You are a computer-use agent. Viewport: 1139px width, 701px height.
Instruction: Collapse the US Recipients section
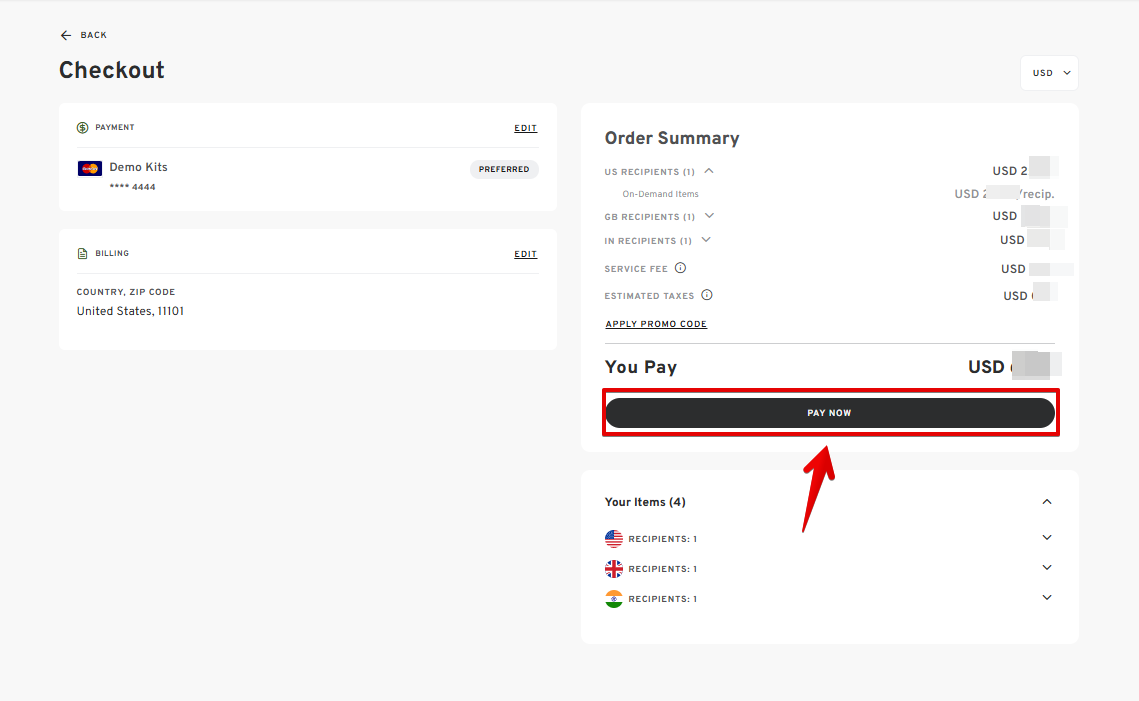tap(709, 171)
